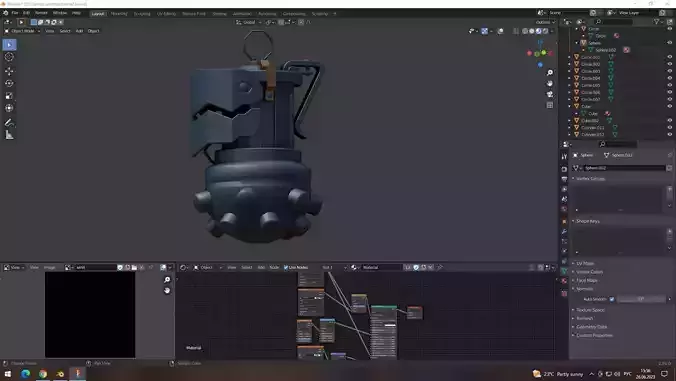Expand the Custom Properties panel
676x381 pixels.
594,335
